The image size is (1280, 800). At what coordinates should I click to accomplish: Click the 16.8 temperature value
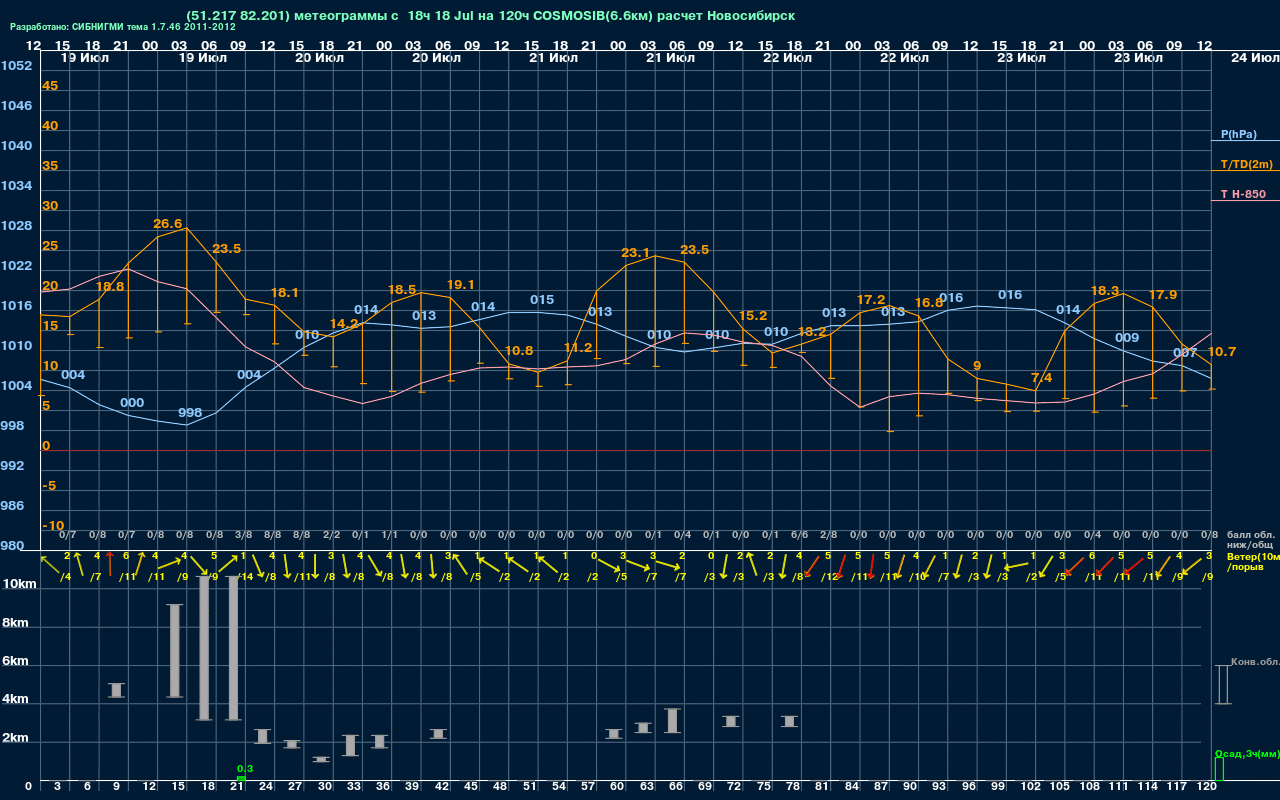tap(929, 303)
